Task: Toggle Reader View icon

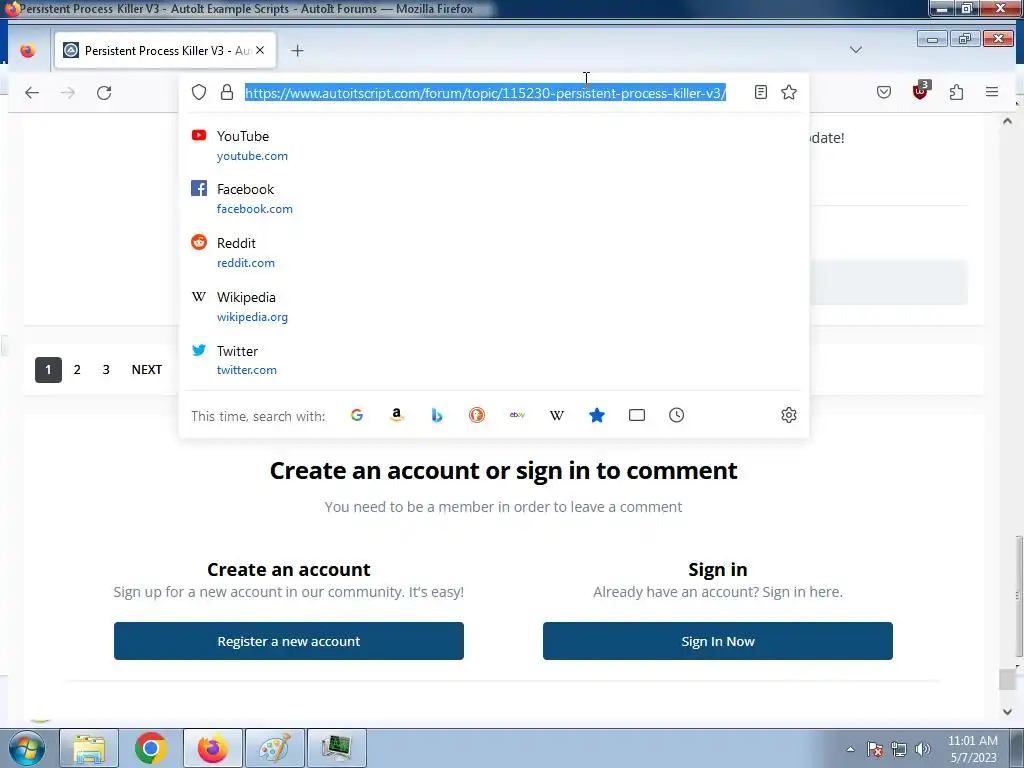Action: tap(761, 92)
